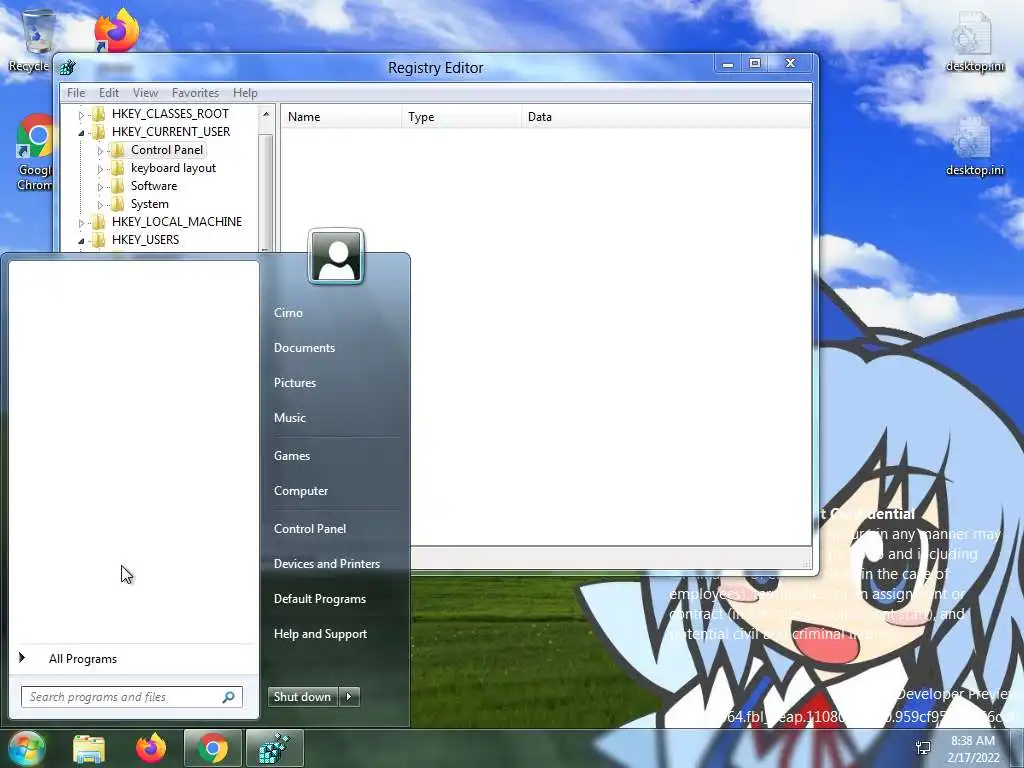Click the System key folder icon
The height and width of the screenshot is (768, 1024).
[x=118, y=204]
